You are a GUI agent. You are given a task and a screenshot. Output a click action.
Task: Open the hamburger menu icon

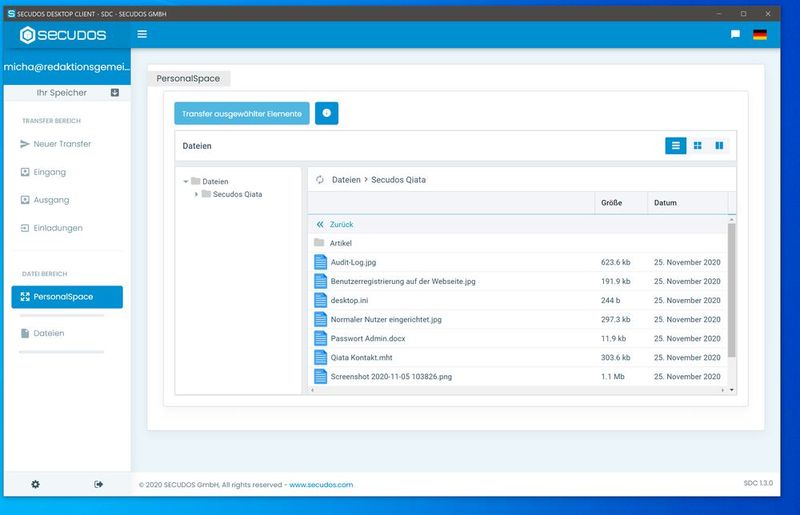click(x=142, y=34)
